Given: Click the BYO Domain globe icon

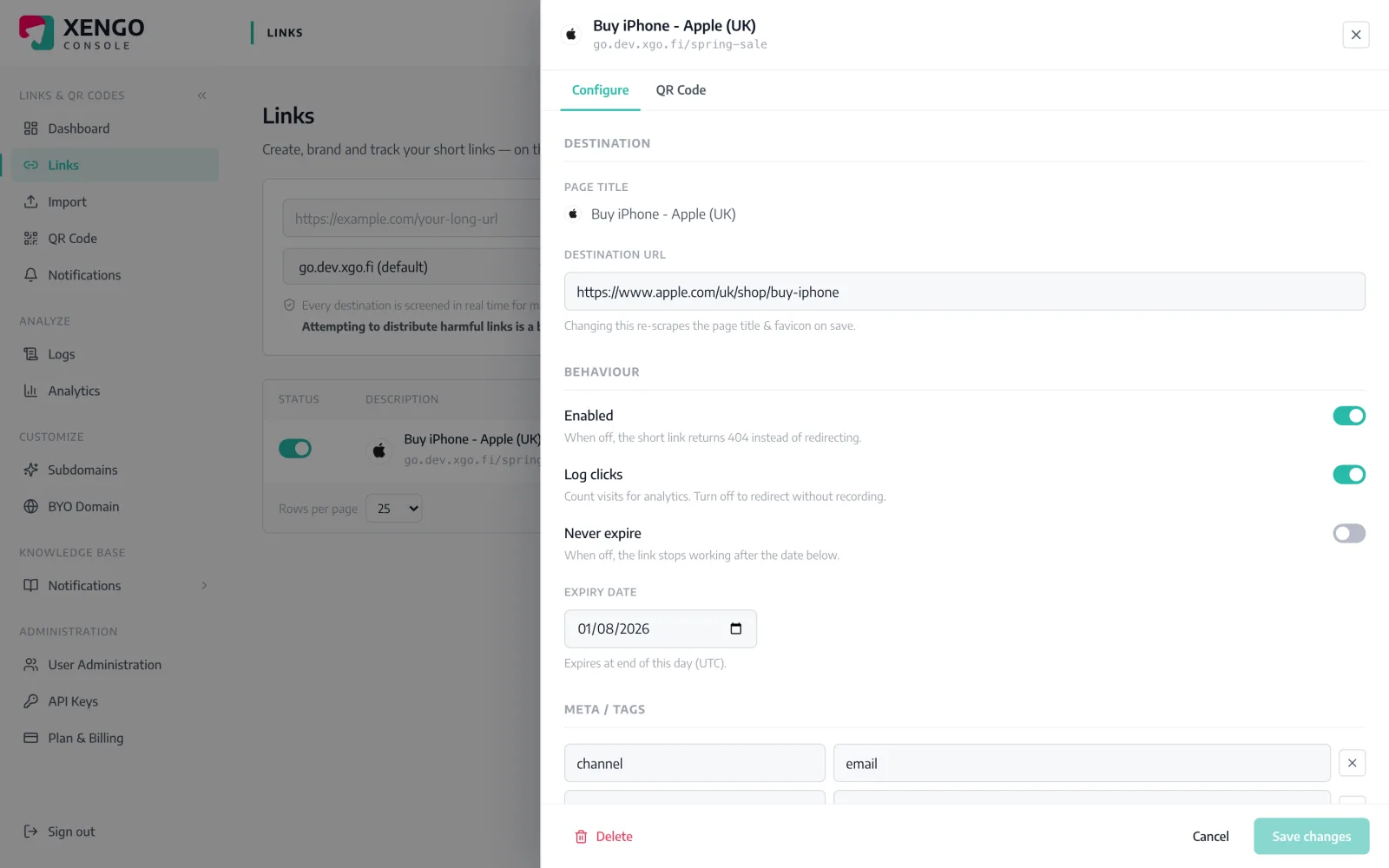Looking at the screenshot, I should (30, 506).
